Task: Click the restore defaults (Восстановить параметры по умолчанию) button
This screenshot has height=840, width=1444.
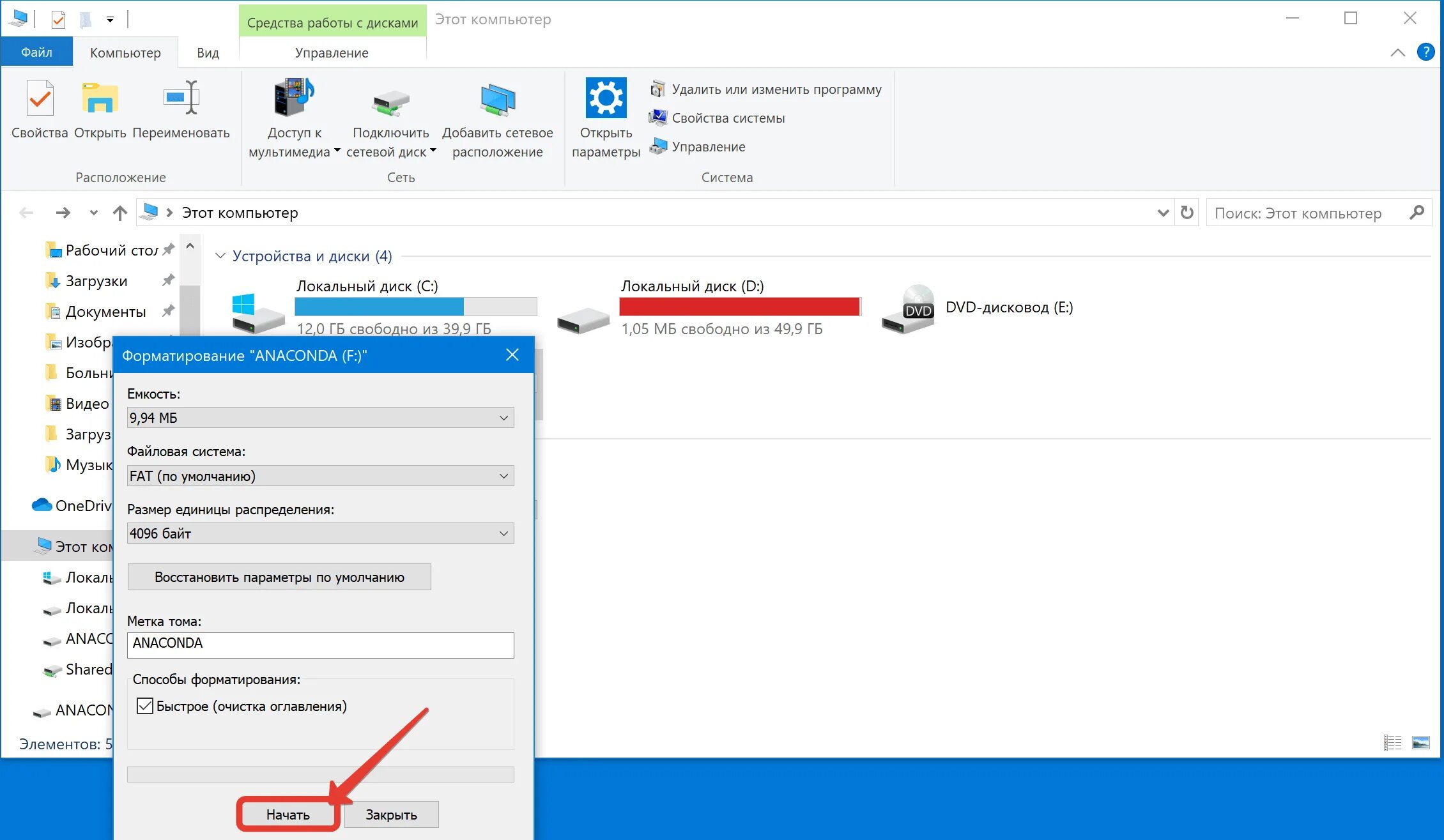Action: click(279, 577)
